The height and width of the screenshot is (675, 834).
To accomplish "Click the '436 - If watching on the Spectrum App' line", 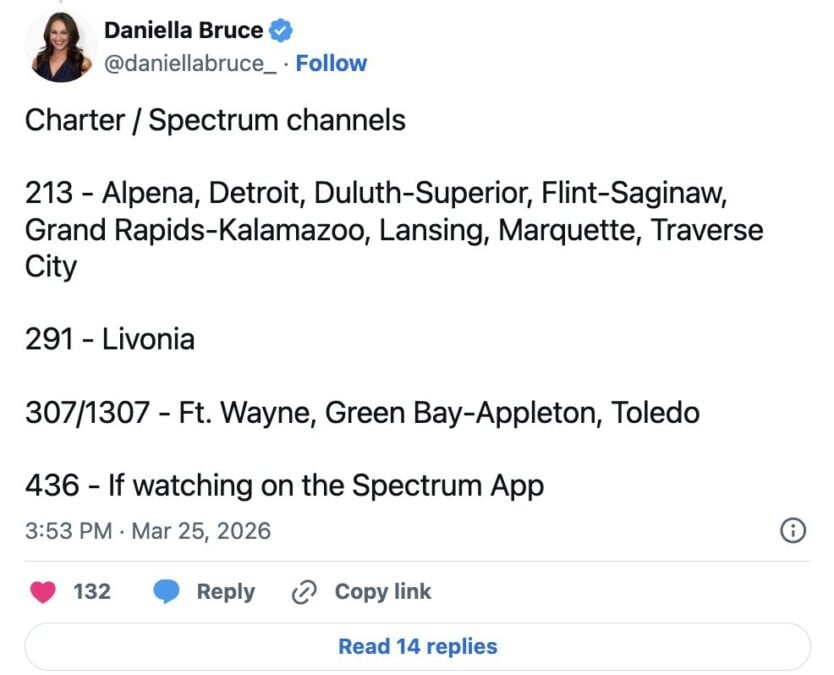I will pyautogui.click(x=285, y=486).
